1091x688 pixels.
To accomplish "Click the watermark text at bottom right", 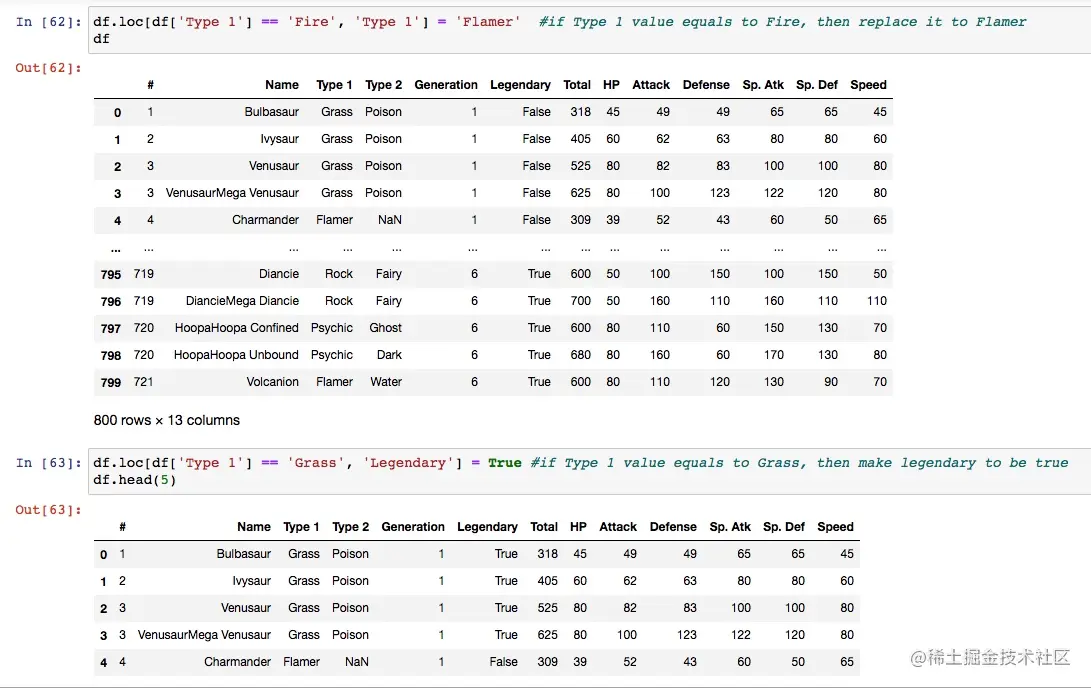I will pyautogui.click(x=989, y=657).
